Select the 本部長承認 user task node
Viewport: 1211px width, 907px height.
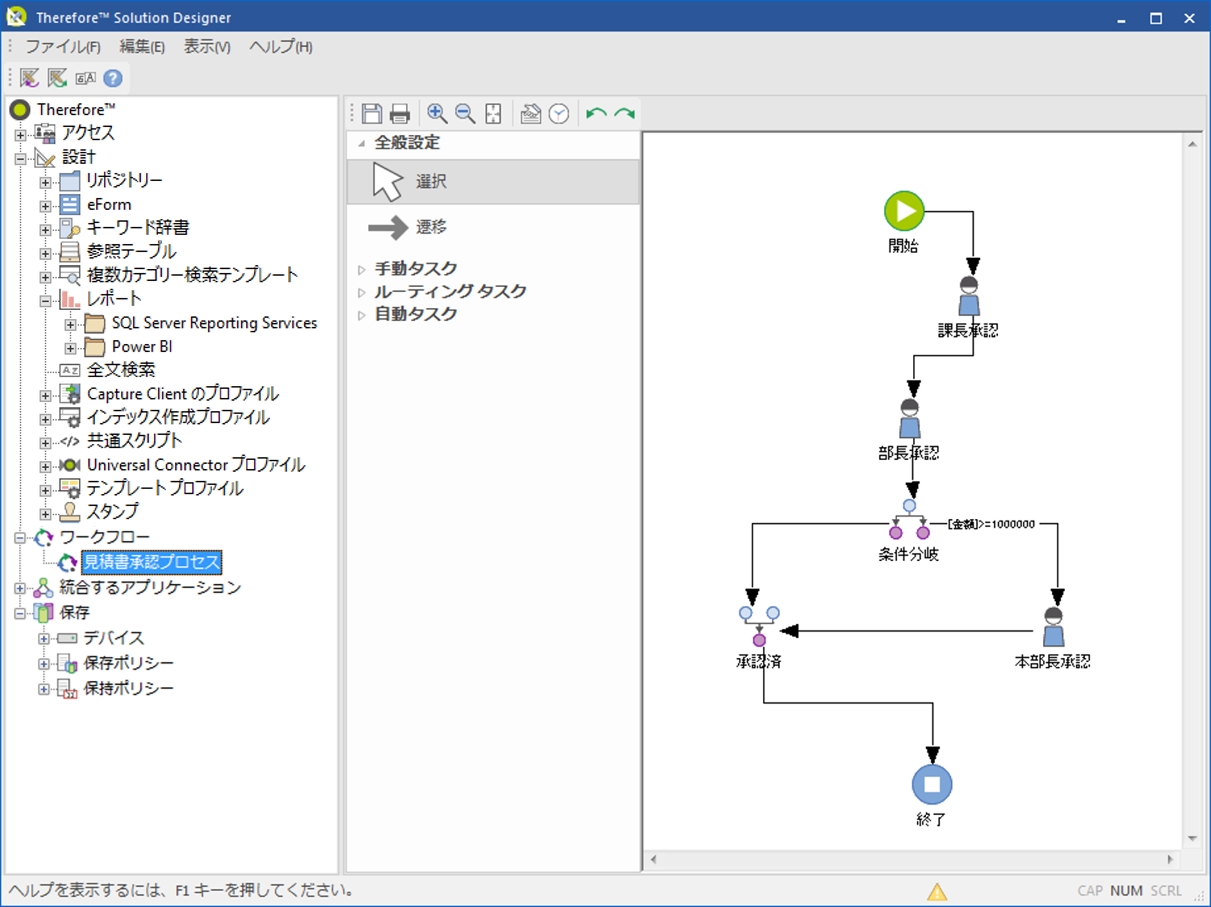[1052, 627]
